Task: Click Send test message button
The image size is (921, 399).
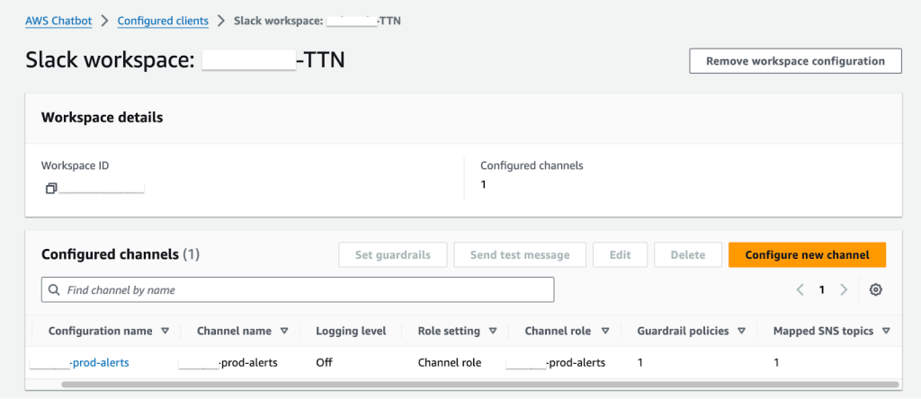Action: (520, 255)
